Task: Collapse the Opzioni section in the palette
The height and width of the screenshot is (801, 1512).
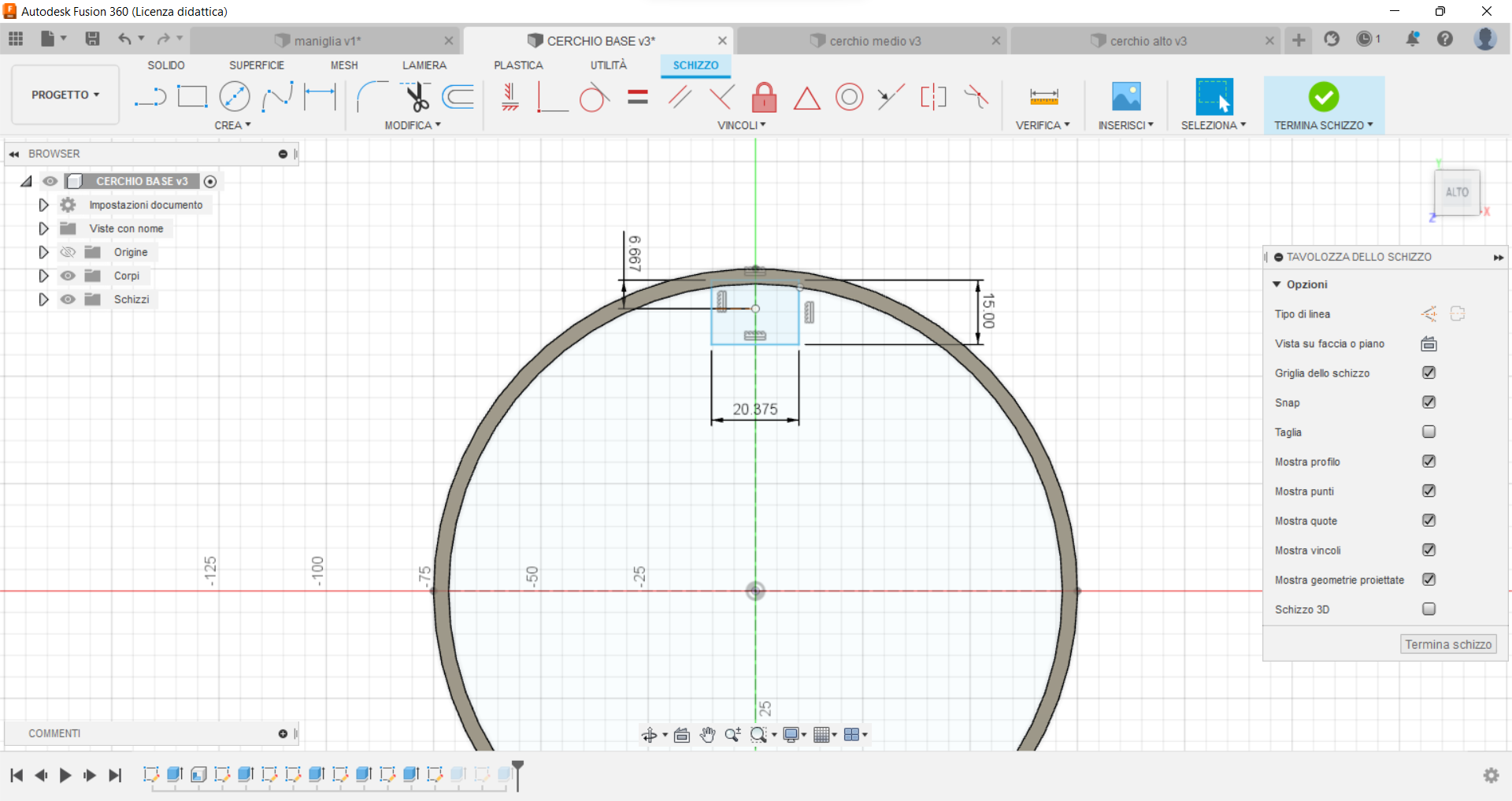Action: click(x=1278, y=284)
